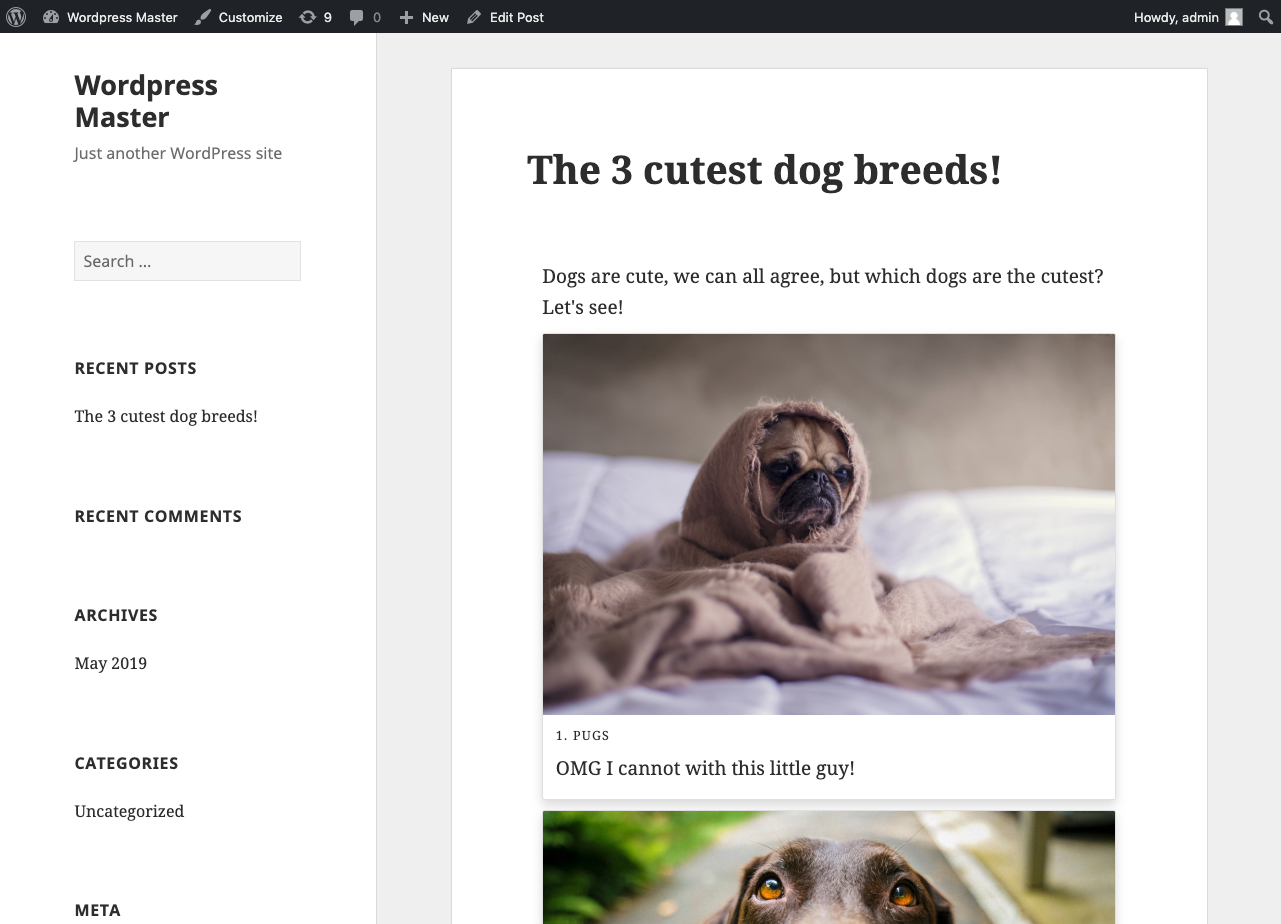This screenshot has height=924, width=1281.
Task: Click the META widget heading
Action: coord(97,910)
